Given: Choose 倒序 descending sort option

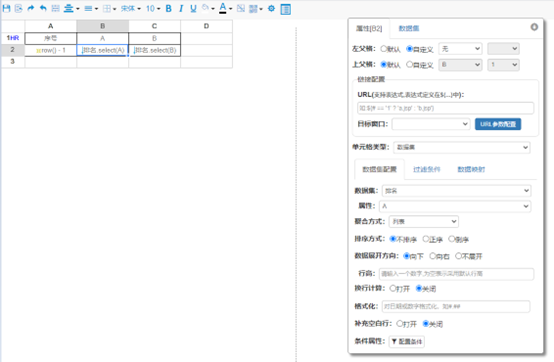Looking at the screenshot, I should click(452, 239).
